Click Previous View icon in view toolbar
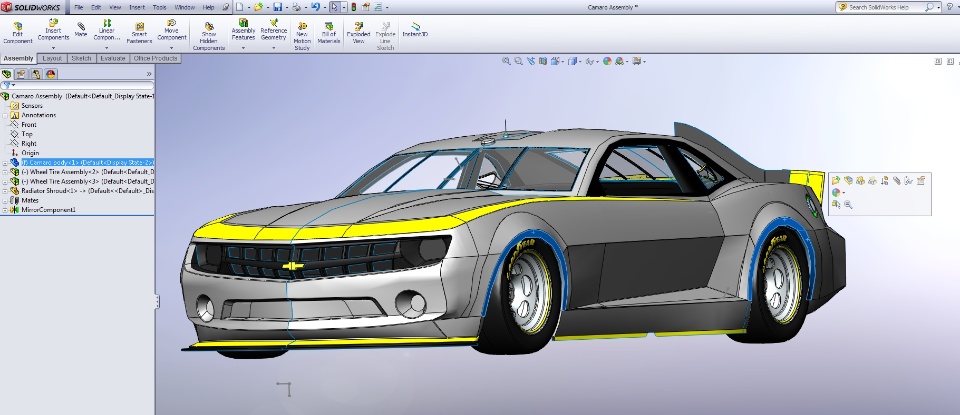The image size is (960, 415). [531, 61]
